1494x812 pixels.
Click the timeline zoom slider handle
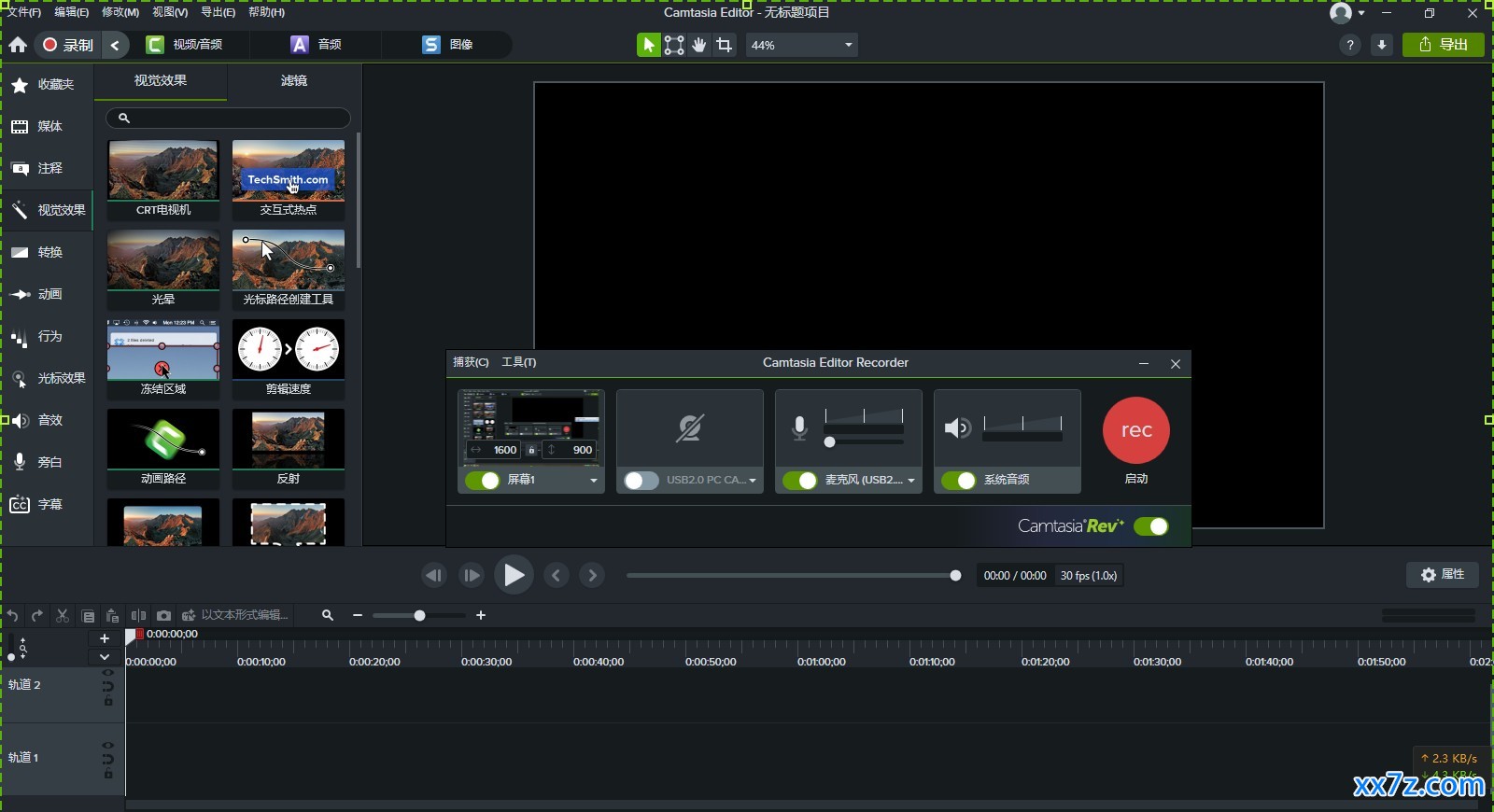tap(419, 616)
